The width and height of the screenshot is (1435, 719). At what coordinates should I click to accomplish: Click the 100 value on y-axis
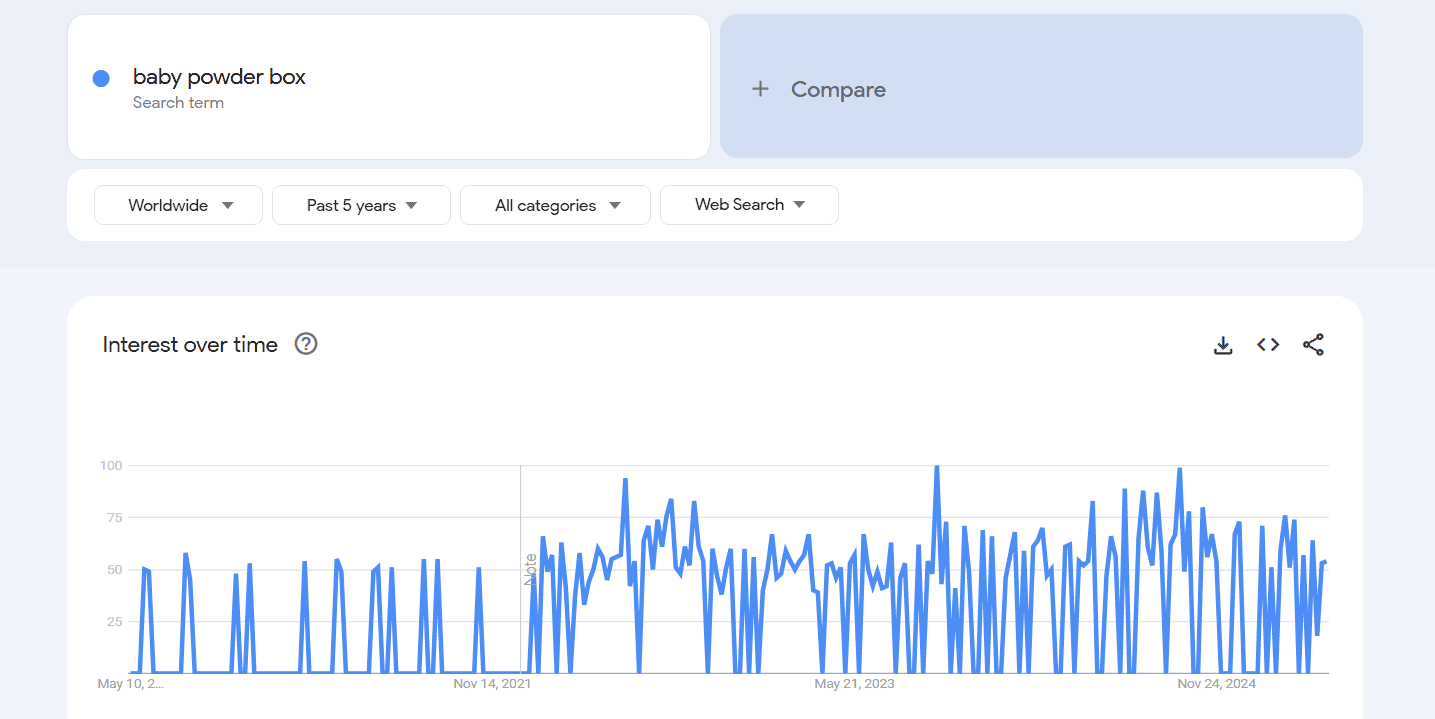pos(110,465)
